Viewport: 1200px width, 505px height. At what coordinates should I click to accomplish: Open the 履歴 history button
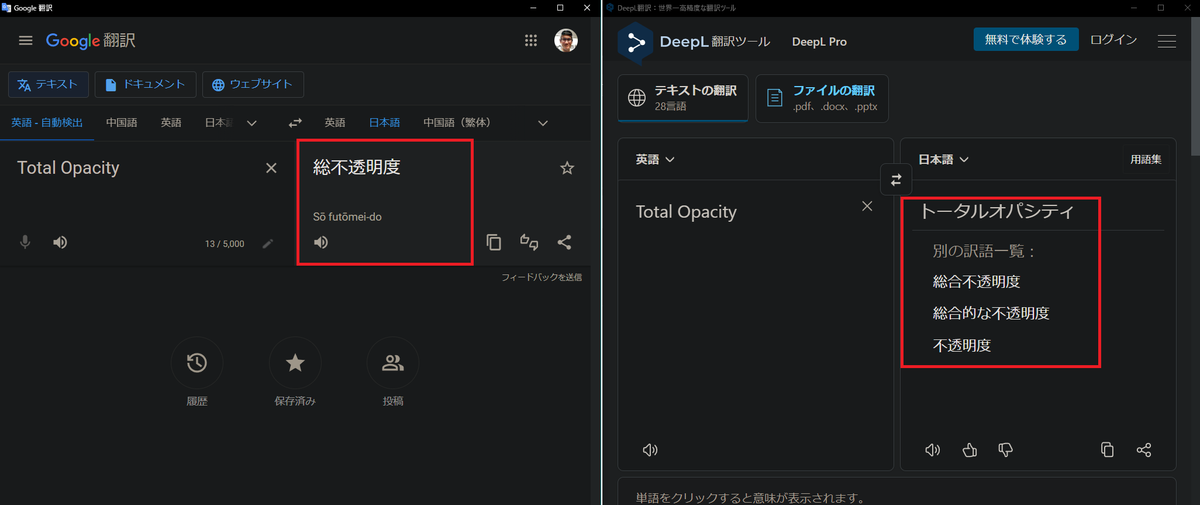(x=197, y=364)
